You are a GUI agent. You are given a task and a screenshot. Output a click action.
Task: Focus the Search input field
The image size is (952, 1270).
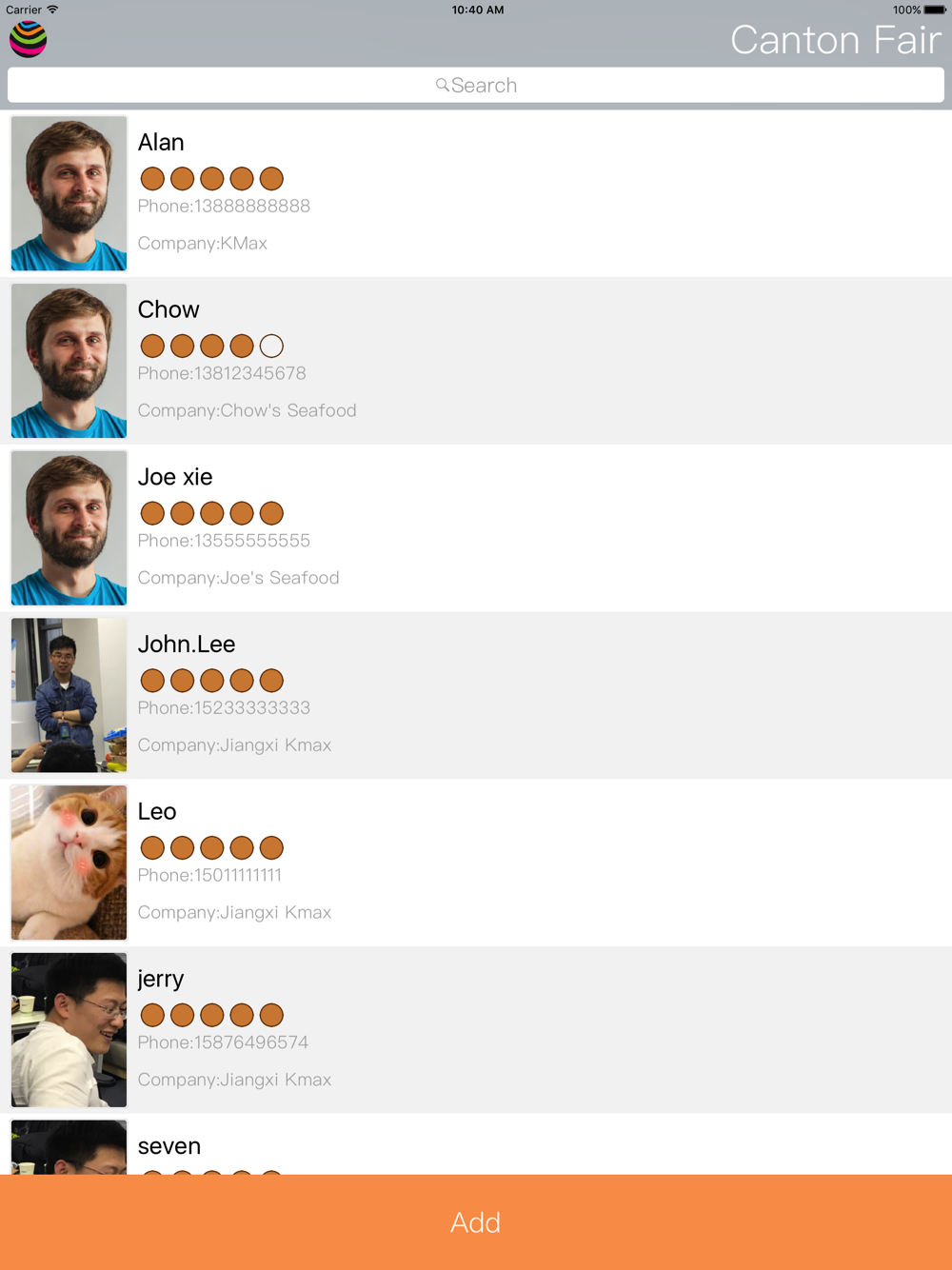(476, 86)
